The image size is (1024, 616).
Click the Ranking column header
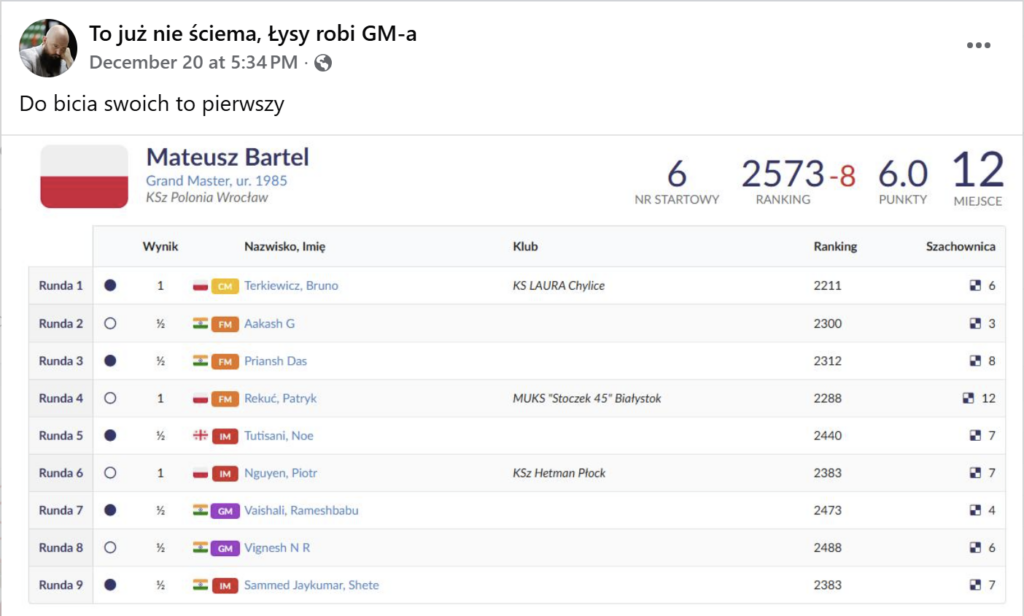[x=835, y=247]
